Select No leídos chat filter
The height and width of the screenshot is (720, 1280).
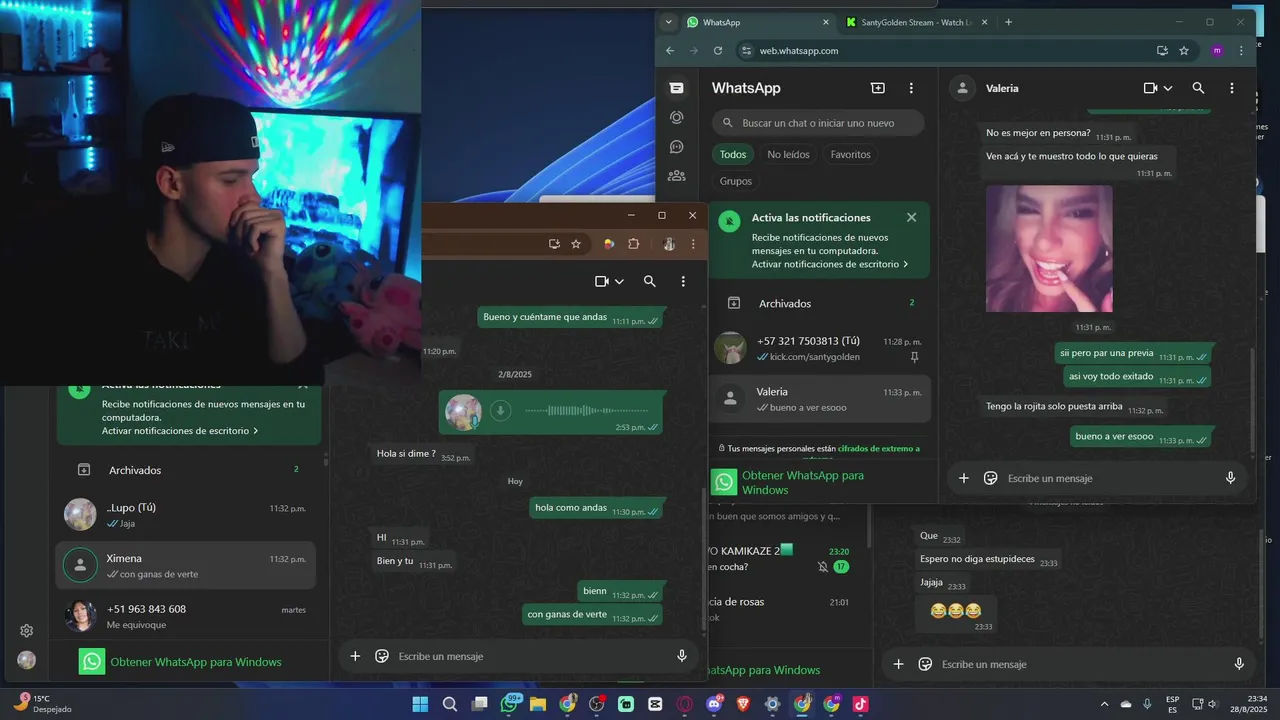tap(788, 154)
